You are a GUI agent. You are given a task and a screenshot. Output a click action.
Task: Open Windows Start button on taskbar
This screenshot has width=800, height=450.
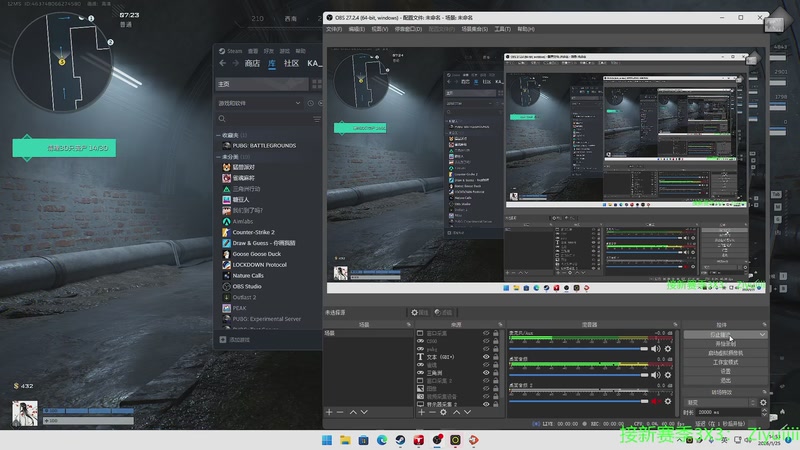327,440
